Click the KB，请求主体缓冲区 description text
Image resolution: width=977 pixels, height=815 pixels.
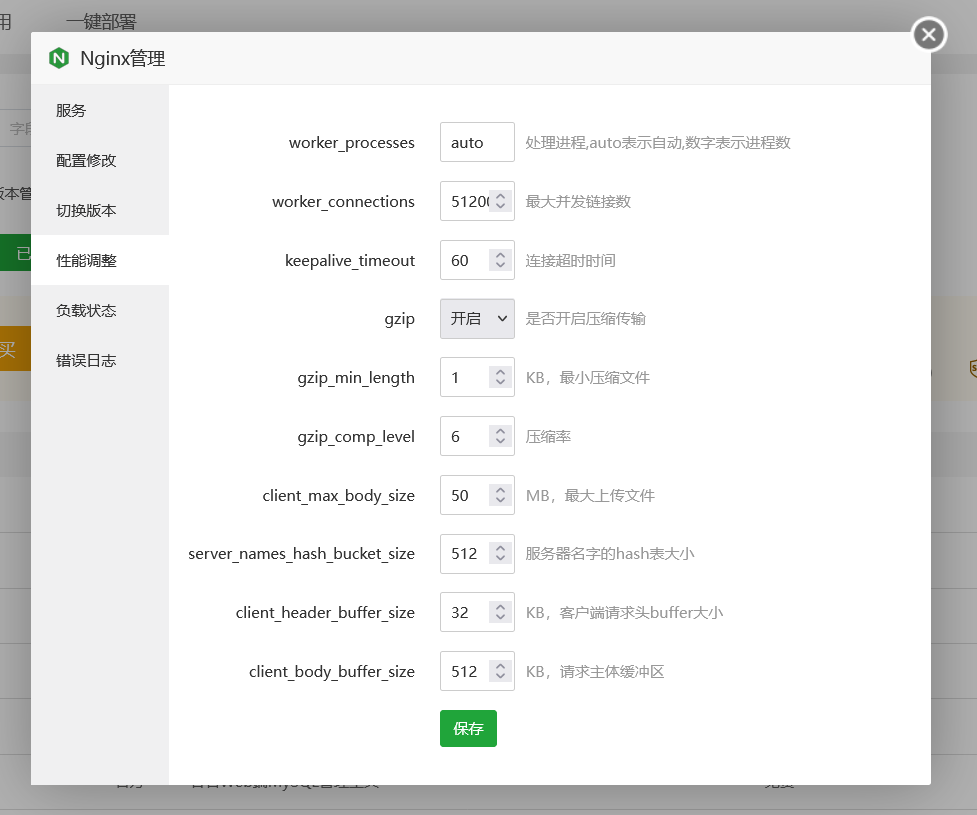(595, 671)
